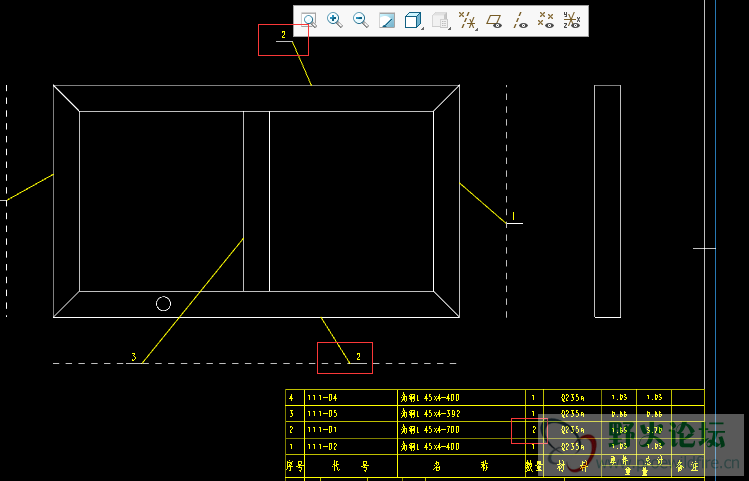Select the small circle hole in the frame

163,303
